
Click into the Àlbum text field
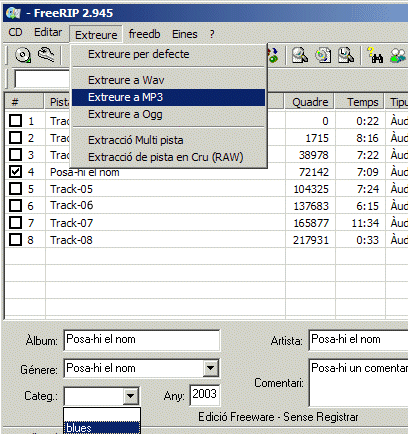tap(142, 340)
